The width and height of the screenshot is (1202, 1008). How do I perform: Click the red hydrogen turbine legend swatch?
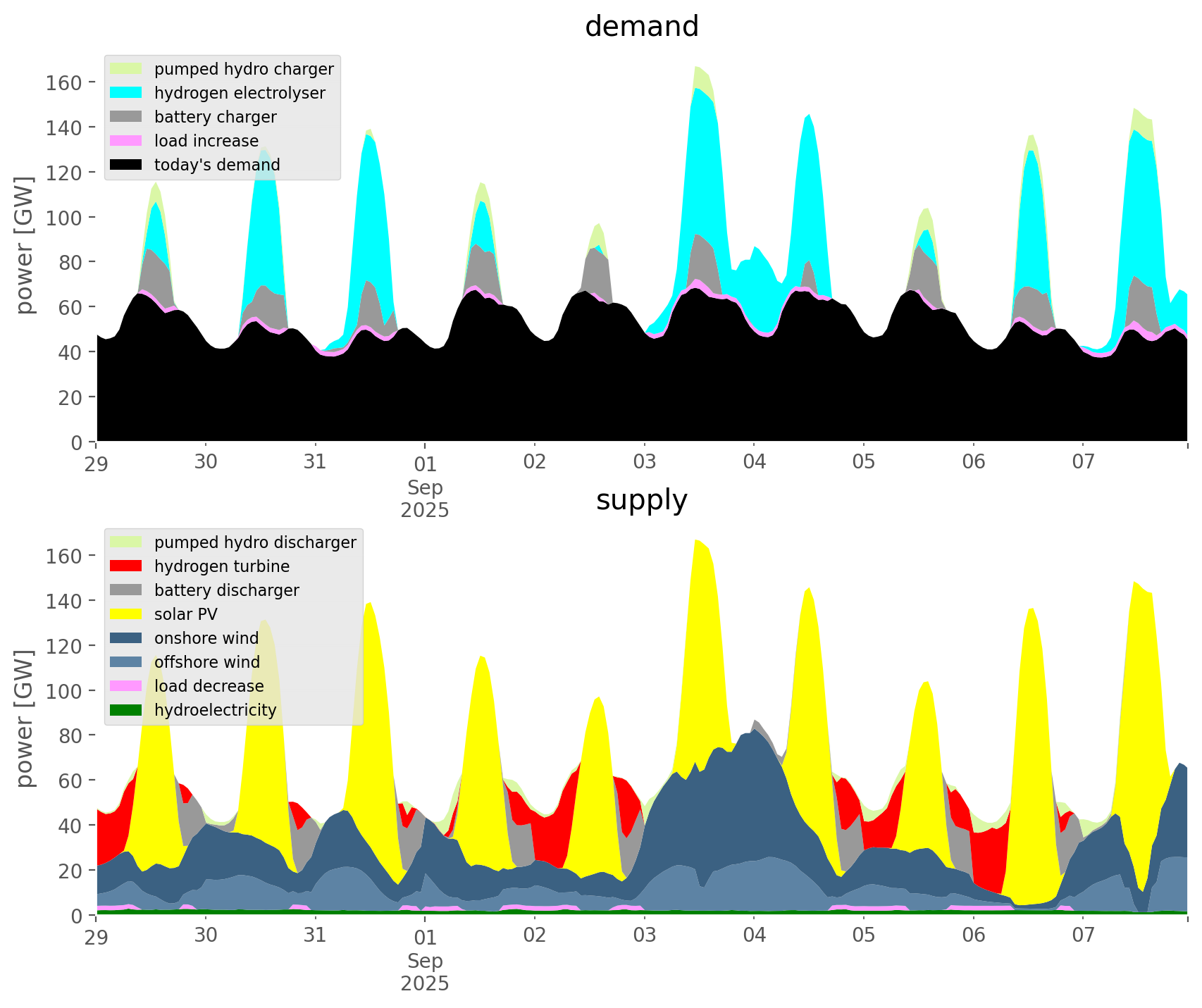(x=127, y=566)
